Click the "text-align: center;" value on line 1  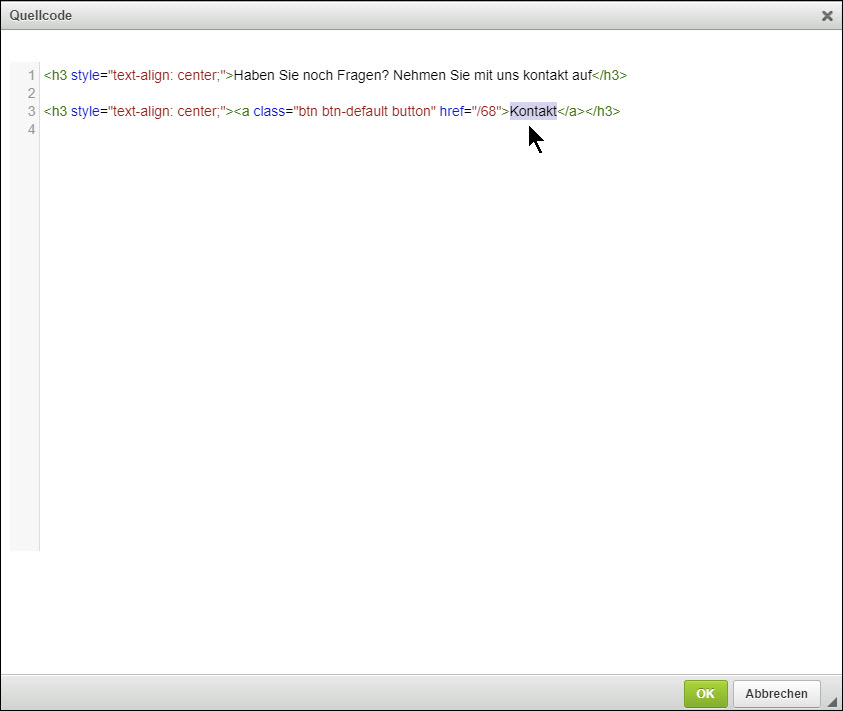(167, 75)
